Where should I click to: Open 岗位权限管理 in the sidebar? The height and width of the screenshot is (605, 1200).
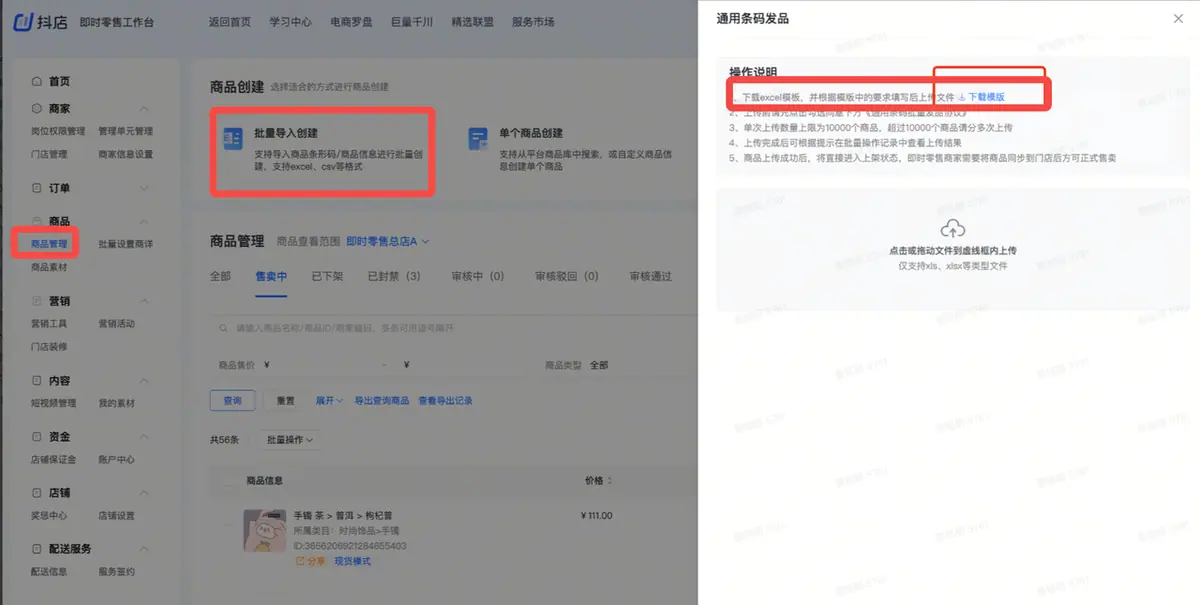point(58,131)
